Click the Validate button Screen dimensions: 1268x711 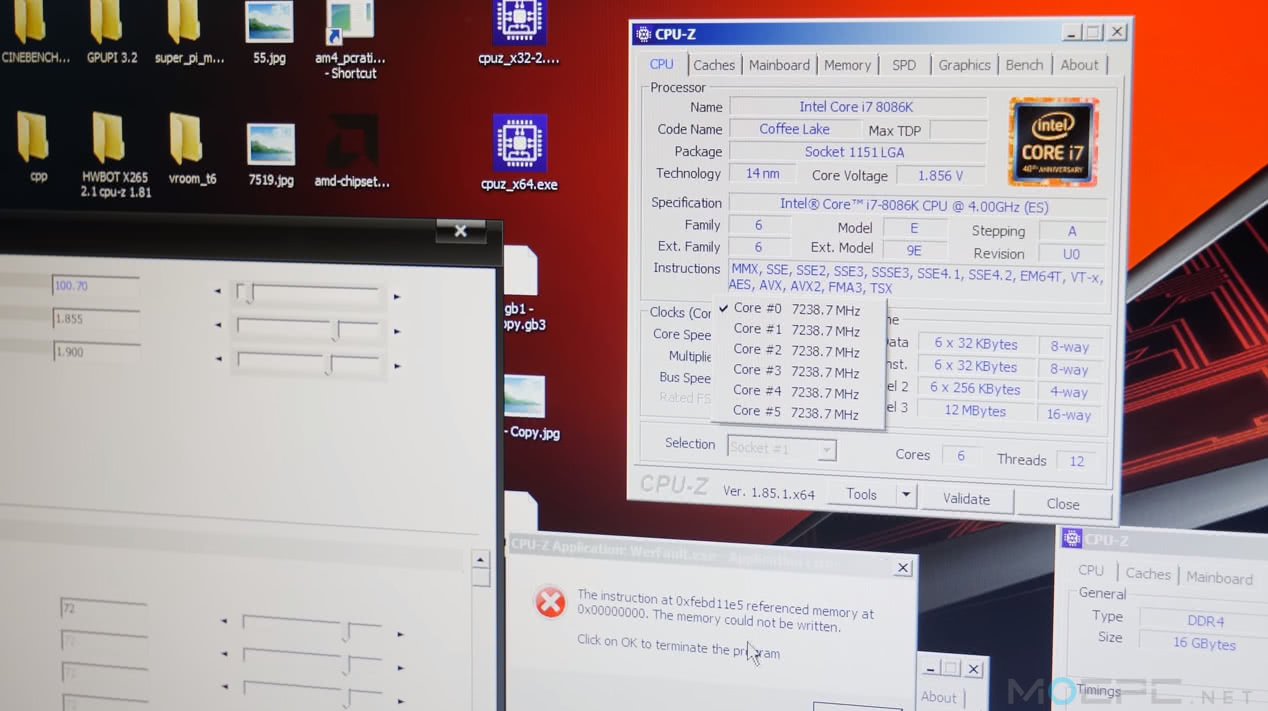(x=966, y=499)
